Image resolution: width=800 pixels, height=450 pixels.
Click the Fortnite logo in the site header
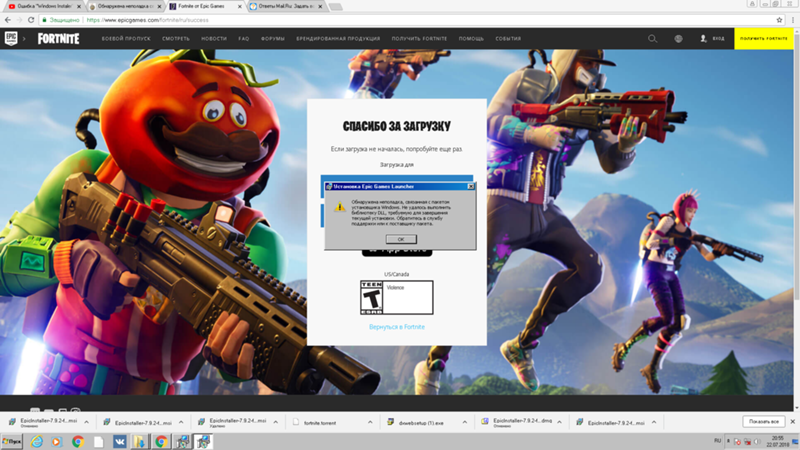tap(58, 39)
